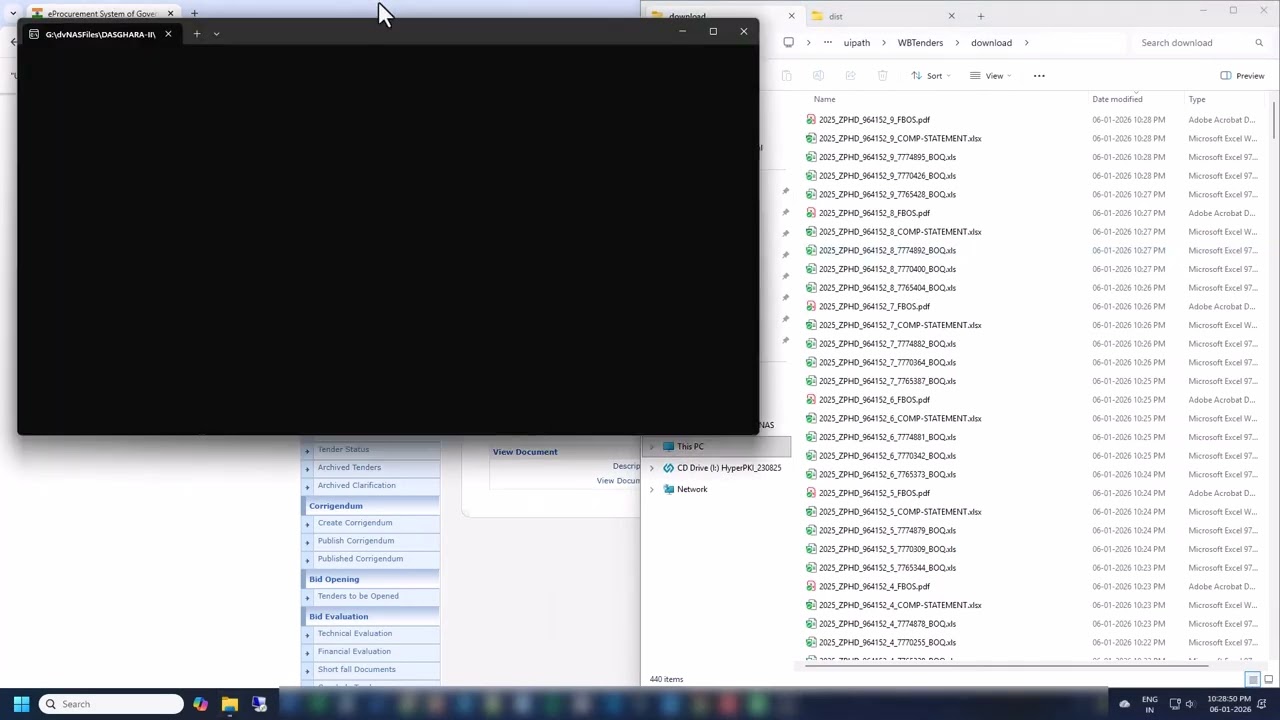Click the uipath breadcrumb in address bar
Screen dimensions: 1280x720
click(x=857, y=43)
